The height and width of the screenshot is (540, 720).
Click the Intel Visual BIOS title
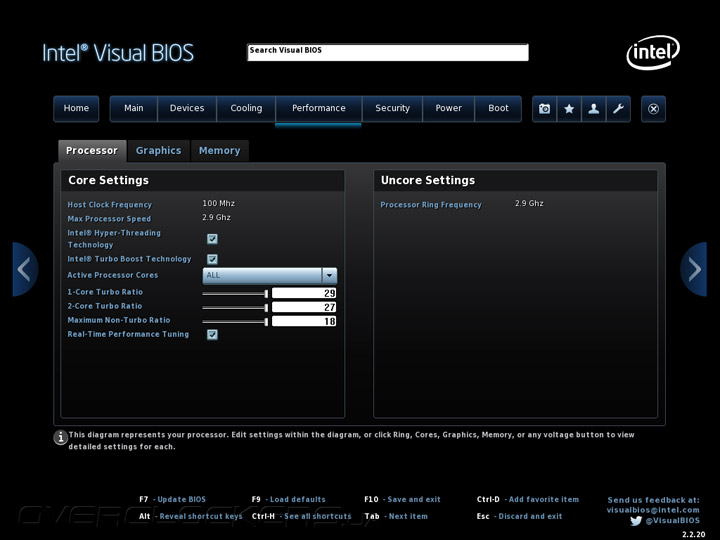click(x=118, y=53)
